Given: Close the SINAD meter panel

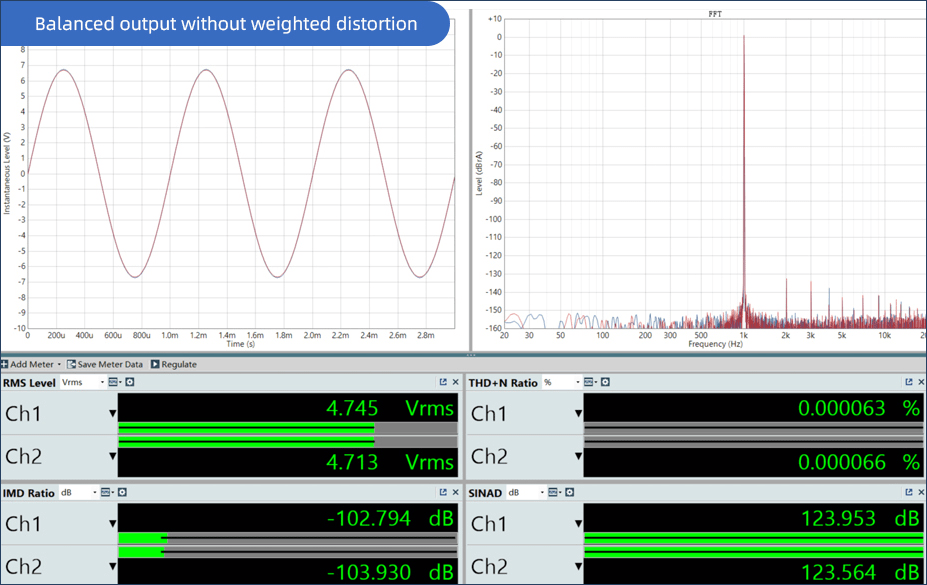Looking at the screenshot, I should 920,492.
